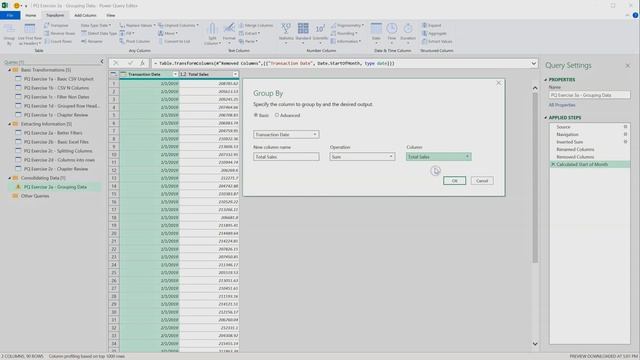
Task: Close the Query Settings pane
Action: pyautogui.click(x=628, y=66)
